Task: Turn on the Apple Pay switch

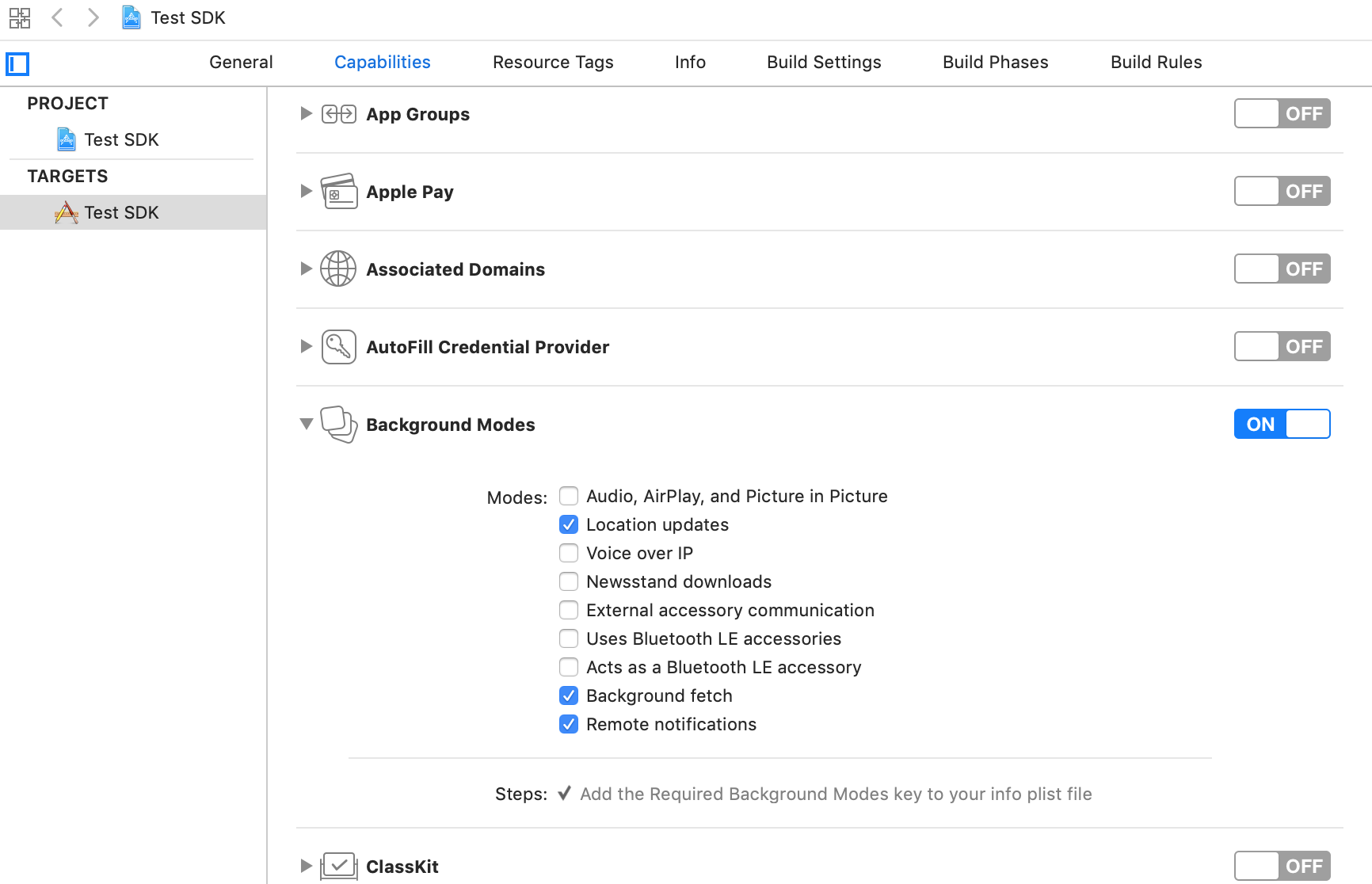Action: (x=1282, y=191)
